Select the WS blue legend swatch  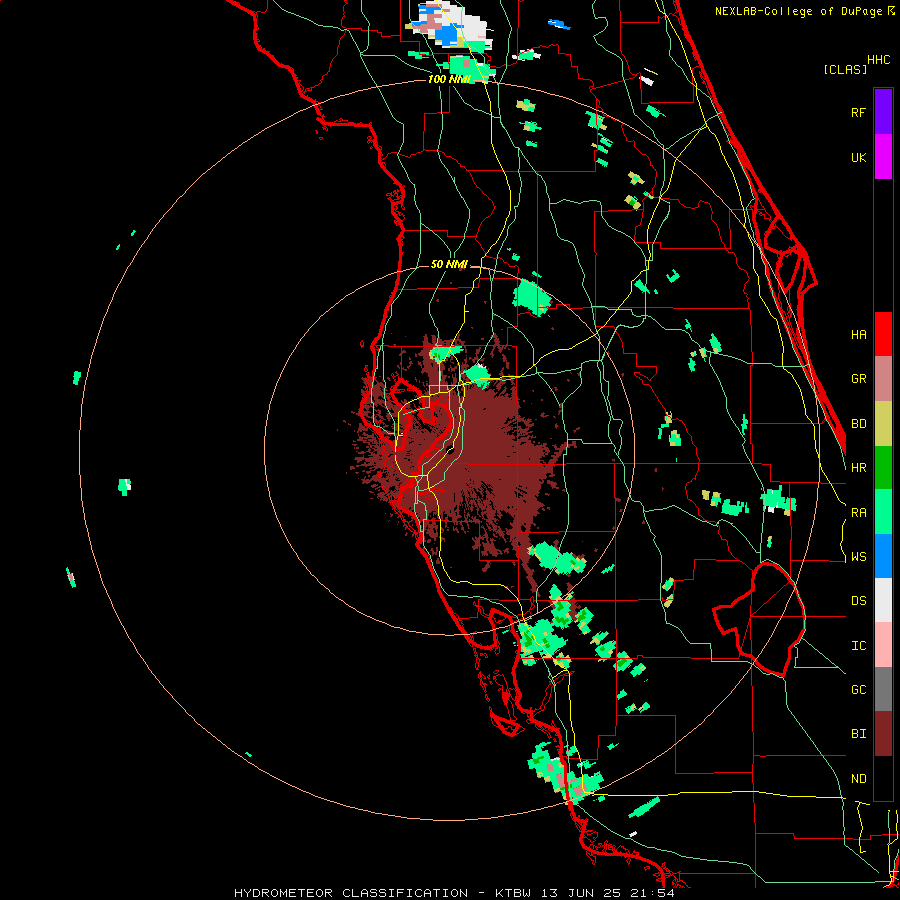(x=883, y=556)
